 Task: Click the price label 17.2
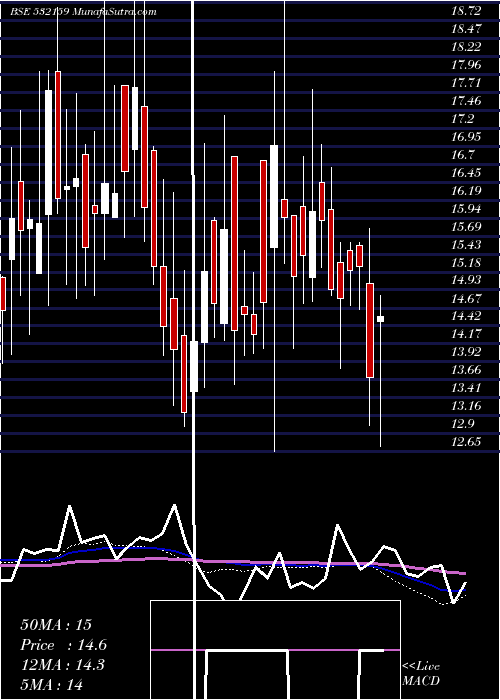tap(463, 119)
